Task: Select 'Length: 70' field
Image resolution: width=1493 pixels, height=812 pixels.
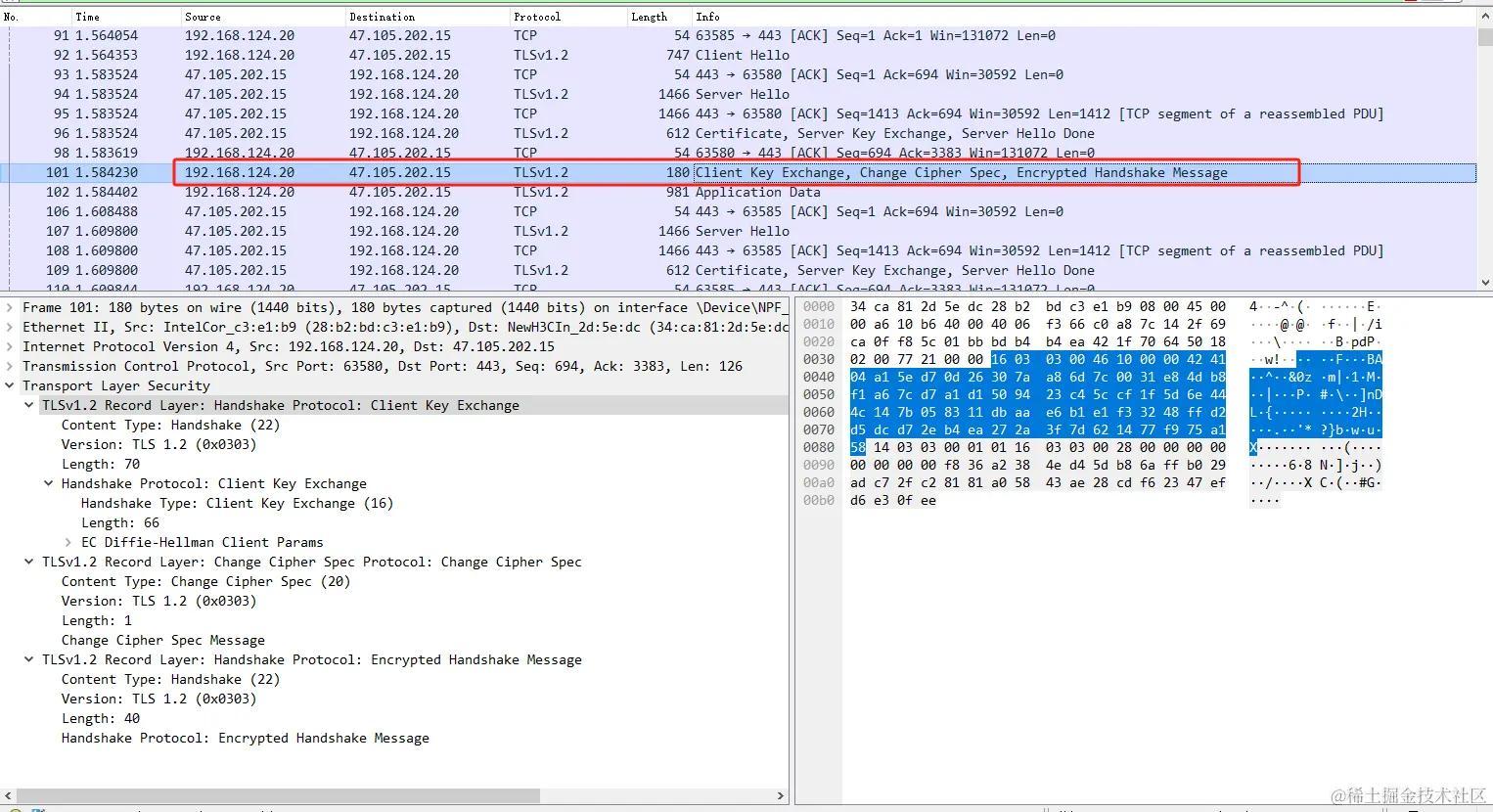Action: [101, 464]
